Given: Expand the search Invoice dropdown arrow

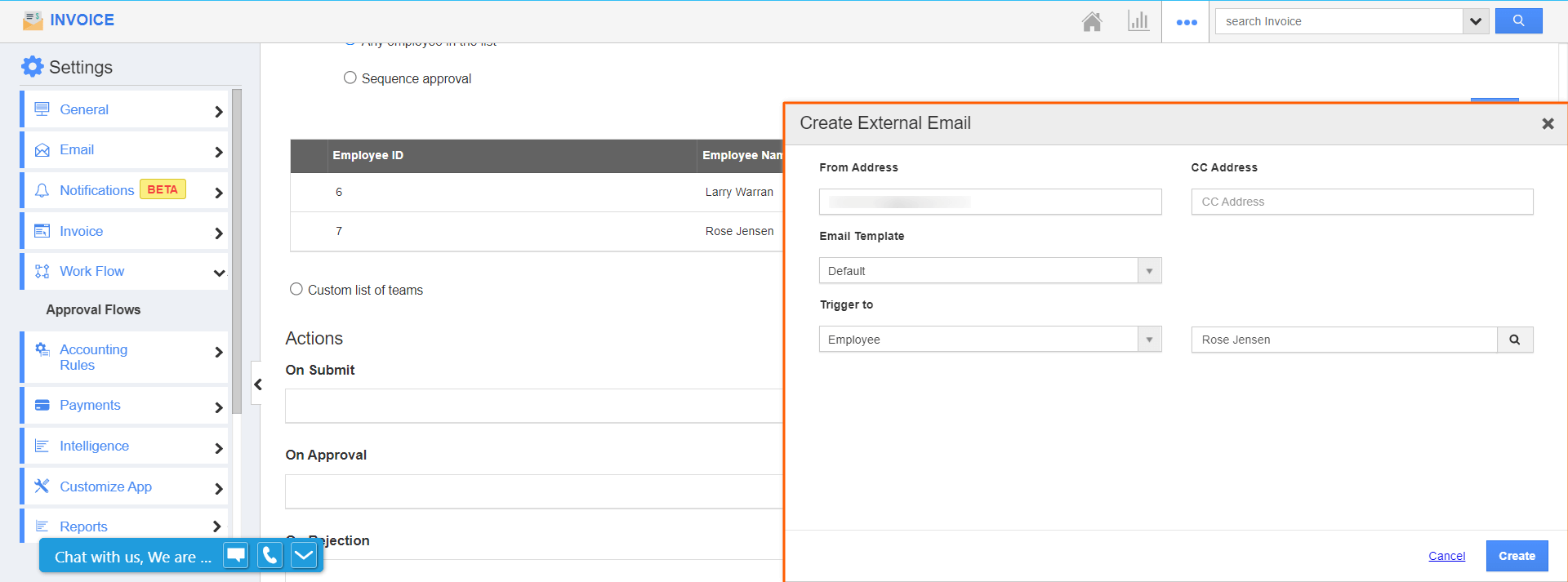Looking at the screenshot, I should click(1475, 21).
